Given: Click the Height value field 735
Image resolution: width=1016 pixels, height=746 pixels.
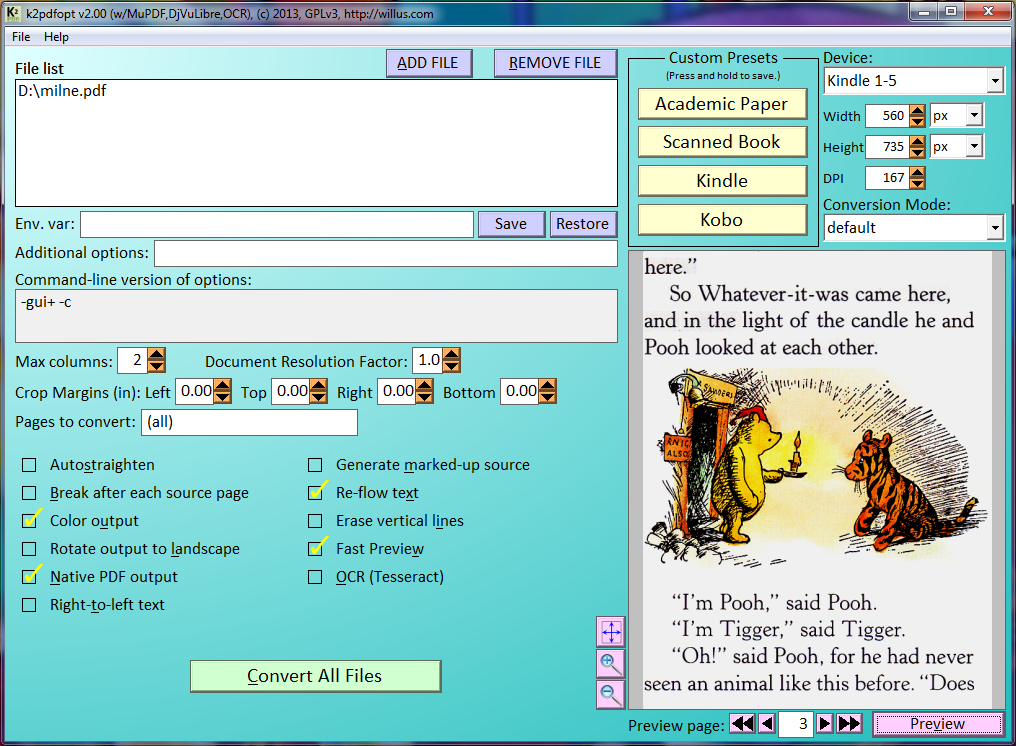Looking at the screenshot, I should click(x=887, y=146).
